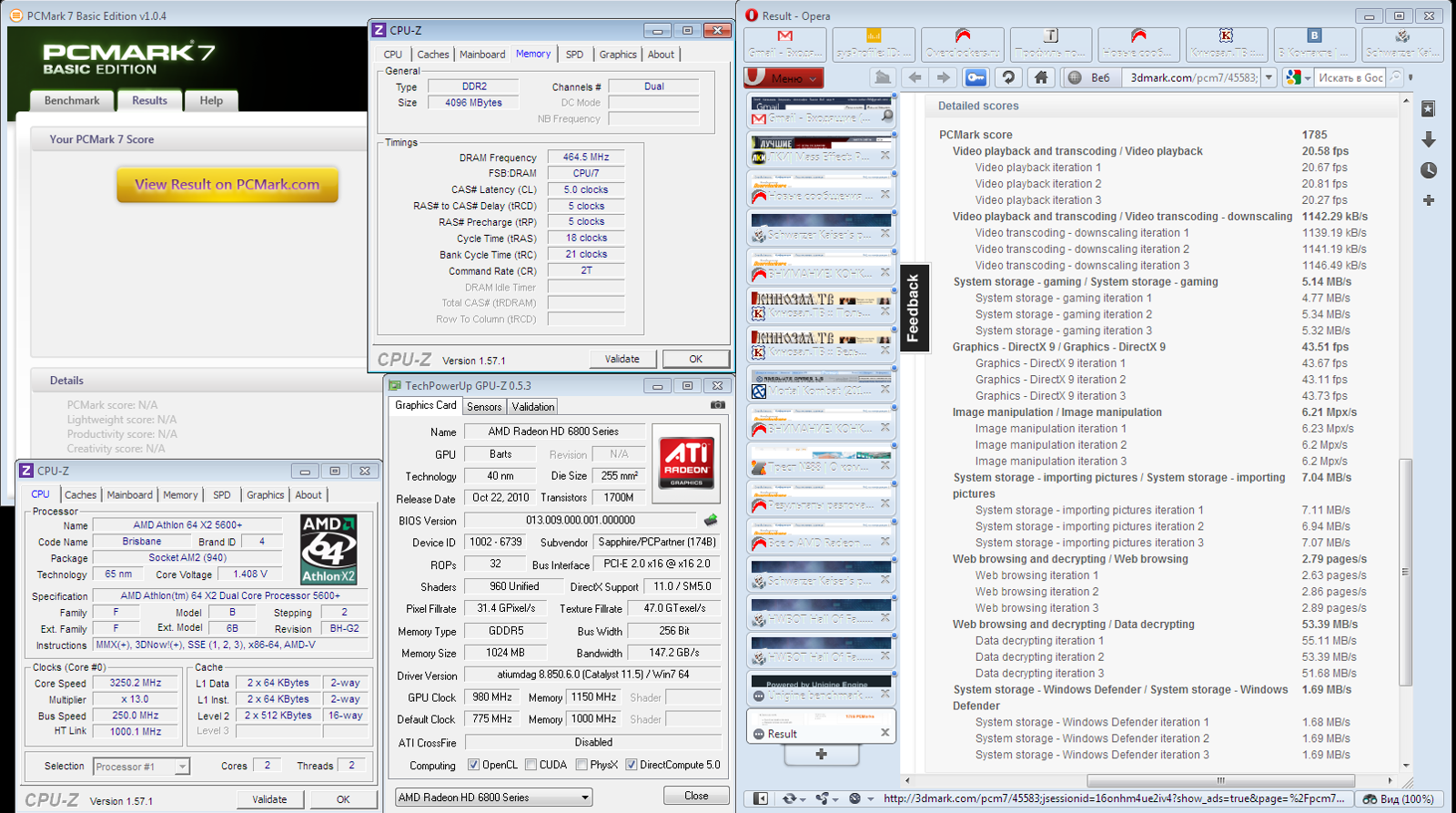Open the Bookmarks star panel icon
1456x813 pixels.
[x=1429, y=109]
